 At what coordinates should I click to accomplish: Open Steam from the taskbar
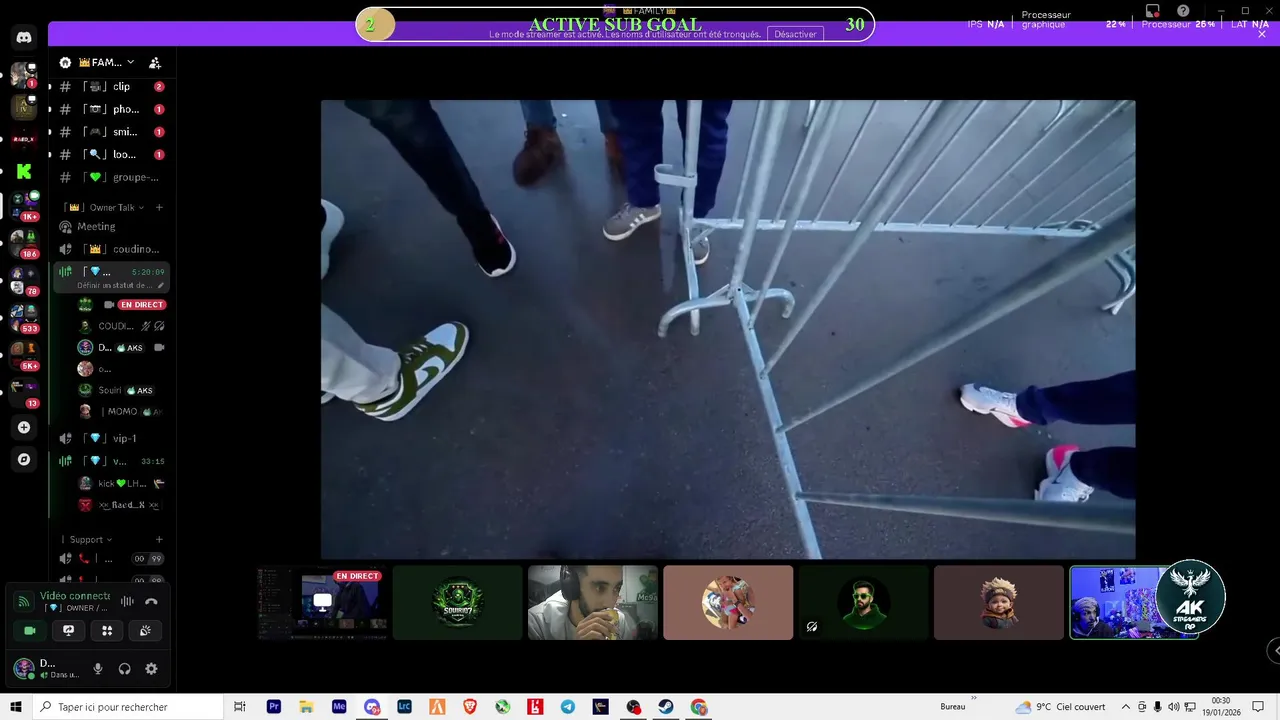(666, 707)
